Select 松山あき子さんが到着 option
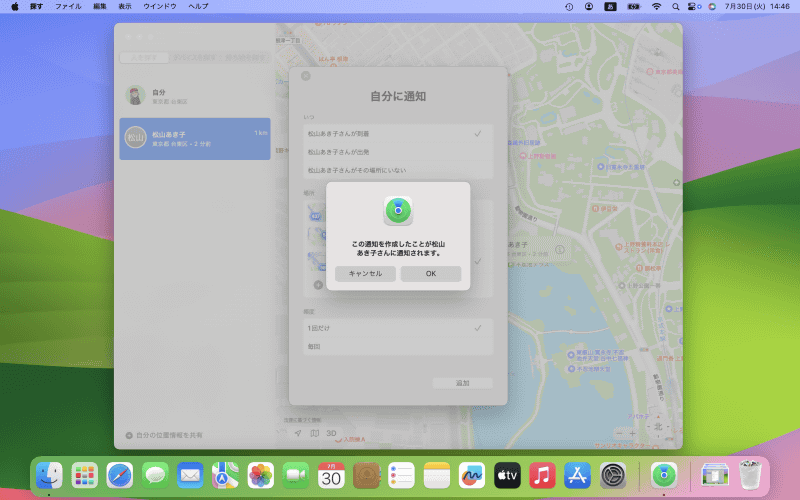The height and width of the screenshot is (500, 800). [x=398, y=134]
